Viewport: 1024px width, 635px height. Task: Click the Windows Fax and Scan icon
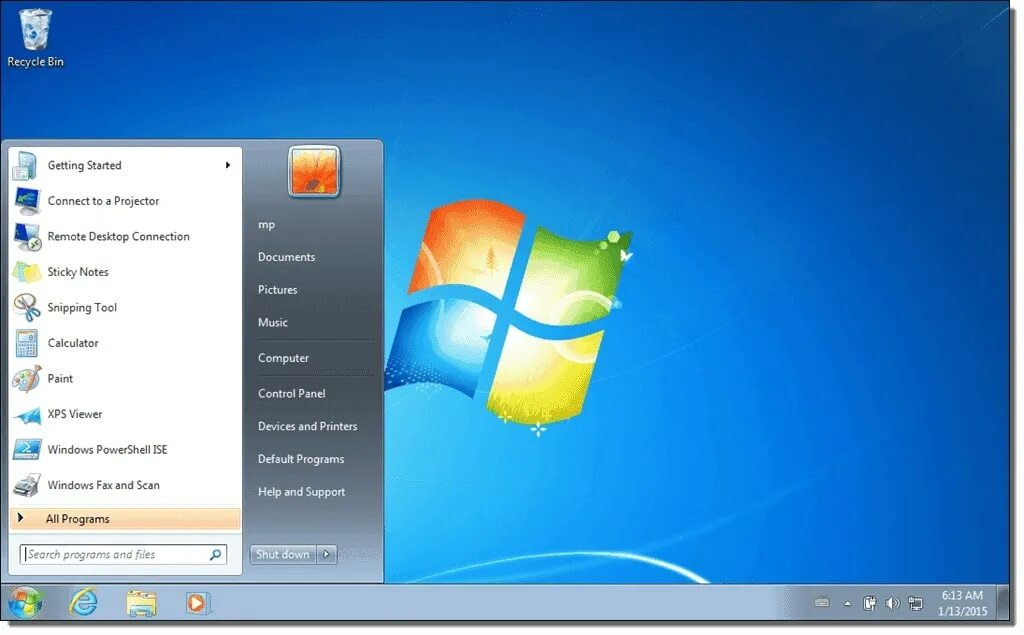(26, 485)
